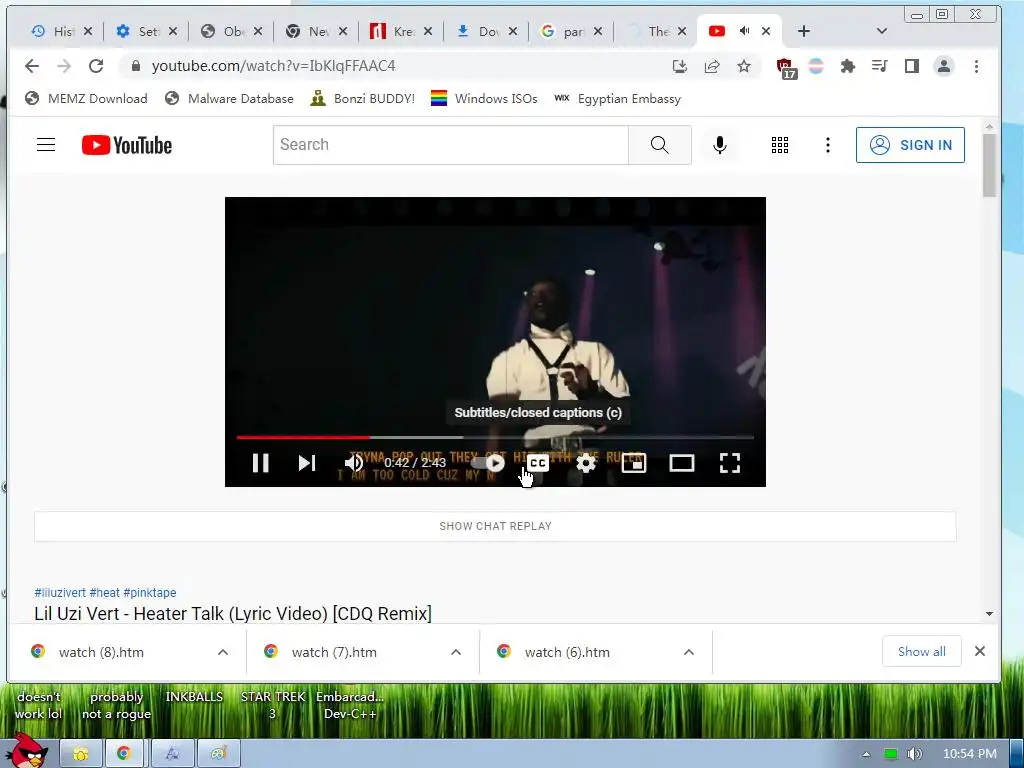Image resolution: width=1024 pixels, height=768 pixels.
Task: Pause the YouTube video
Action: pyautogui.click(x=261, y=463)
